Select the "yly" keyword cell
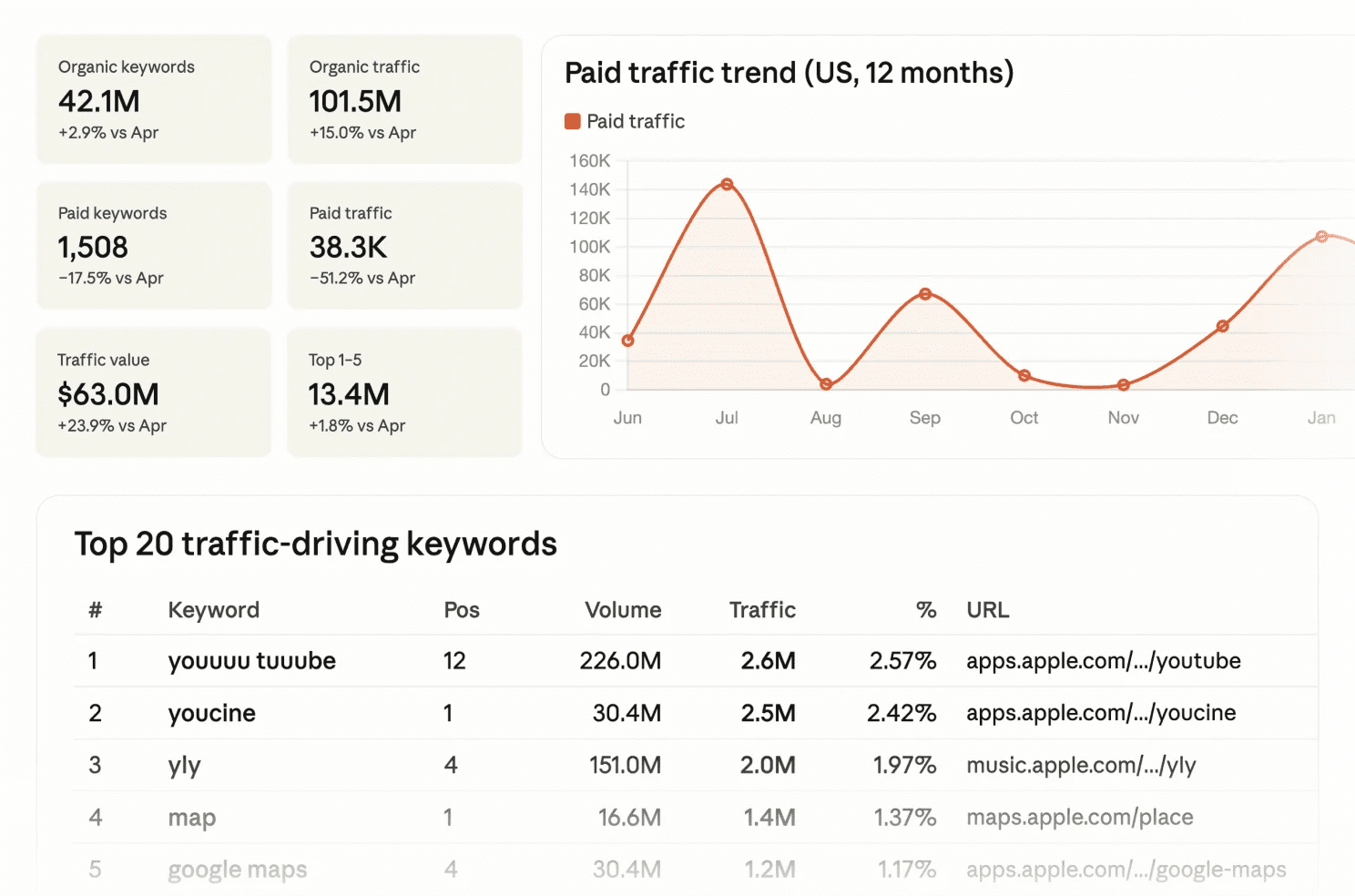Screen dimensions: 1355x896 pyautogui.click(x=184, y=766)
